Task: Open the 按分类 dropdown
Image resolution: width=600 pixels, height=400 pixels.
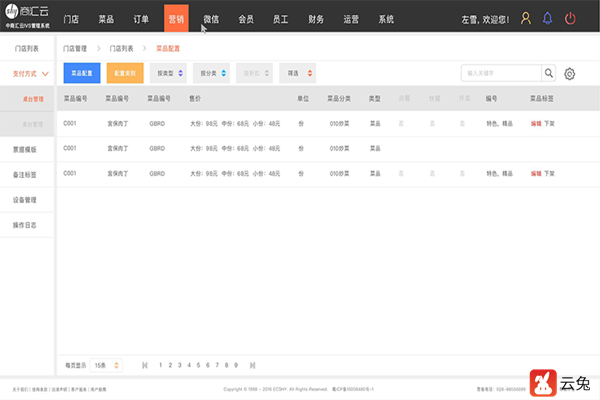Action: [x=211, y=73]
